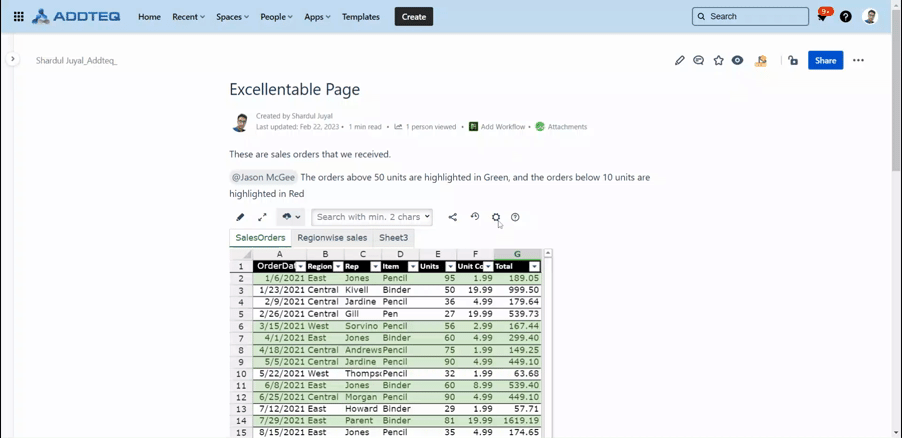Viewport: 902px width, 438px height.
Task: Open the Spaces dropdown menu
Action: [232, 17]
